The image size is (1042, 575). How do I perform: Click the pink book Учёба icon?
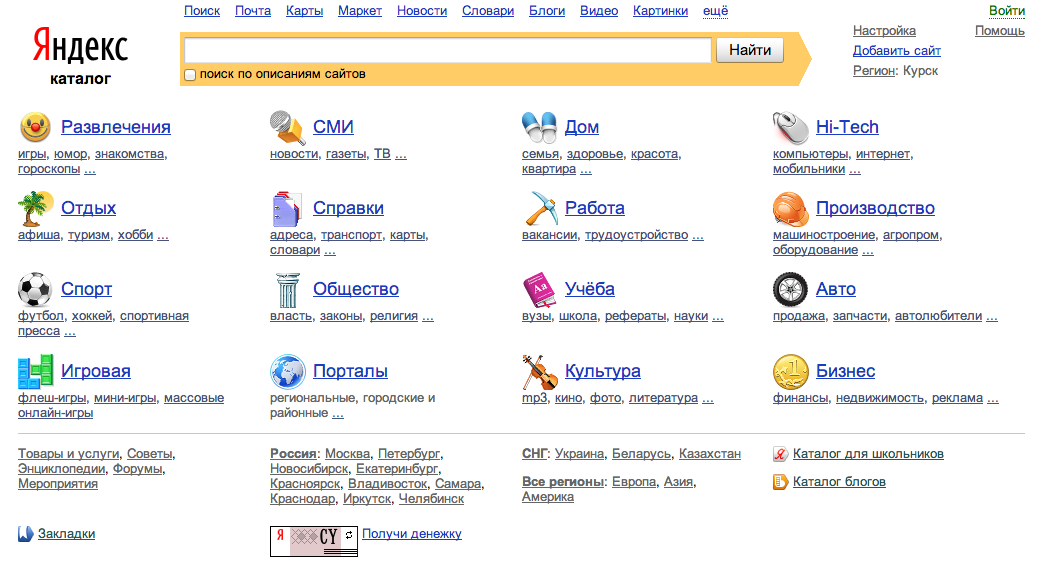point(539,290)
